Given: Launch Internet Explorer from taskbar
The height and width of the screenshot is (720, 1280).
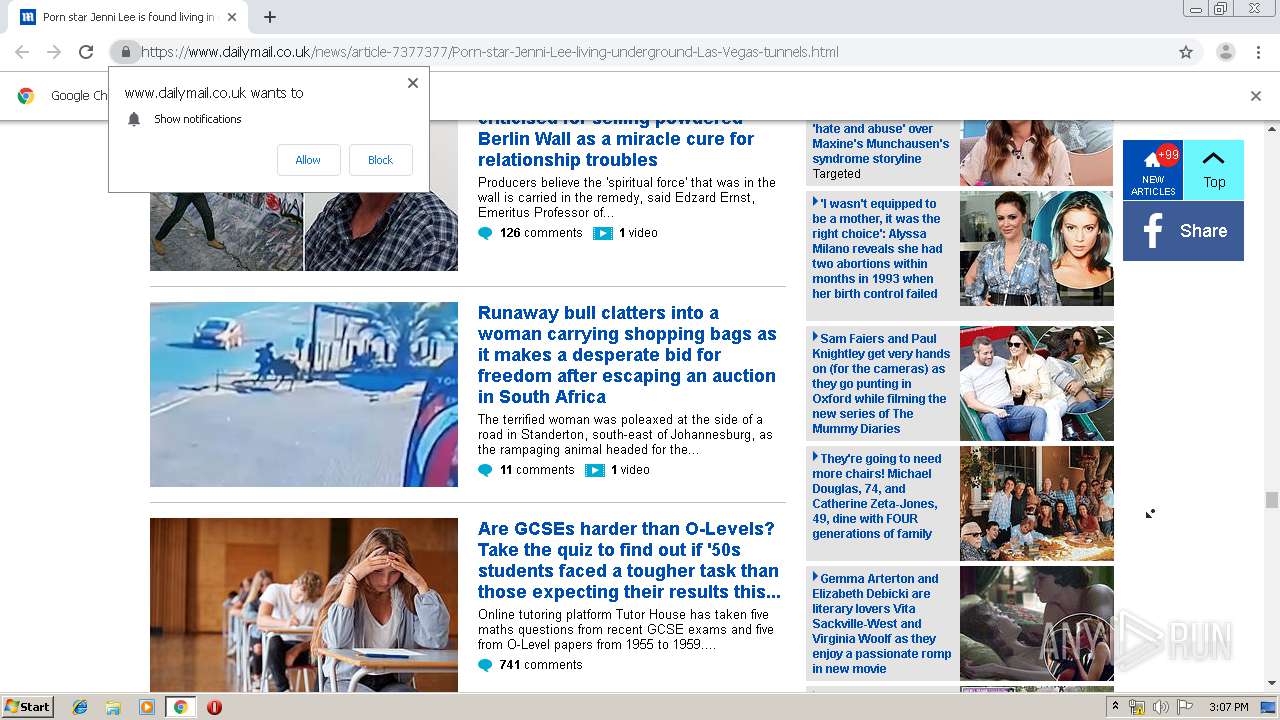Looking at the screenshot, I should tap(80, 707).
